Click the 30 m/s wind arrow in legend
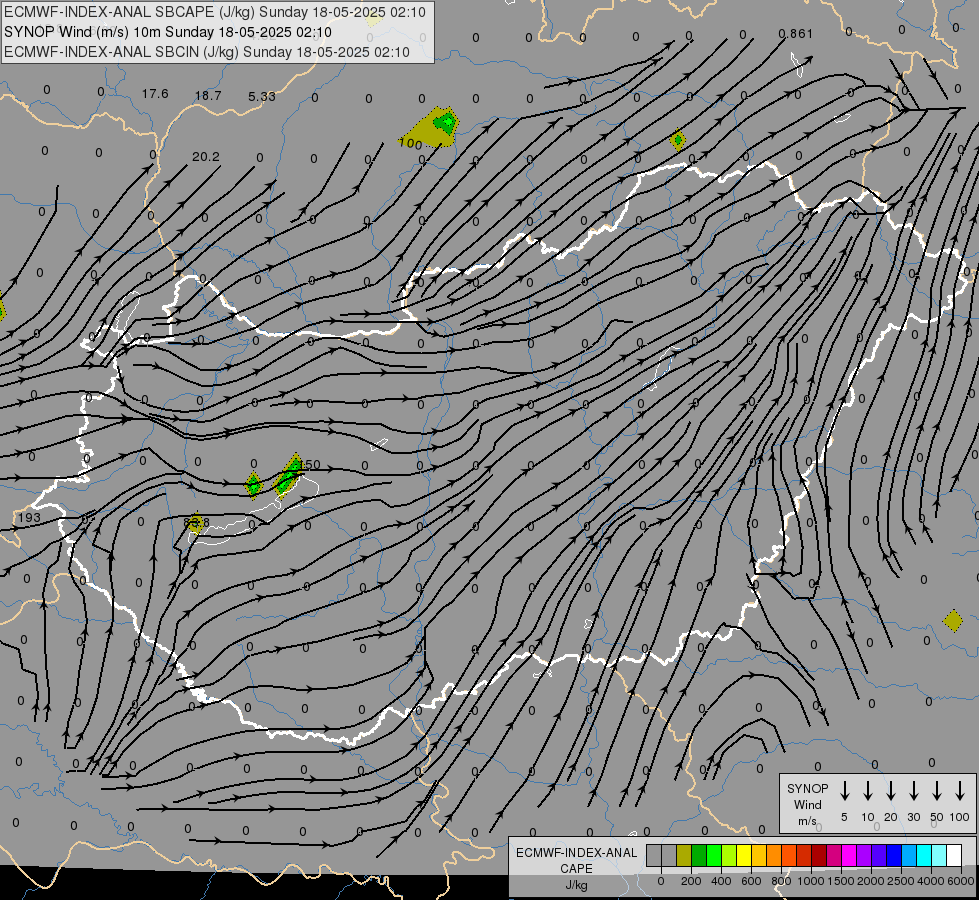The height and width of the screenshot is (900, 979). pos(913,790)
